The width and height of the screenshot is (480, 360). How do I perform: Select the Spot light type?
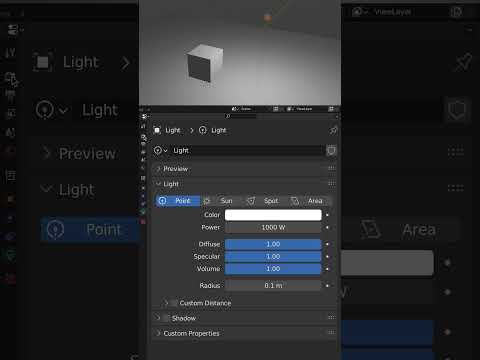265,201
